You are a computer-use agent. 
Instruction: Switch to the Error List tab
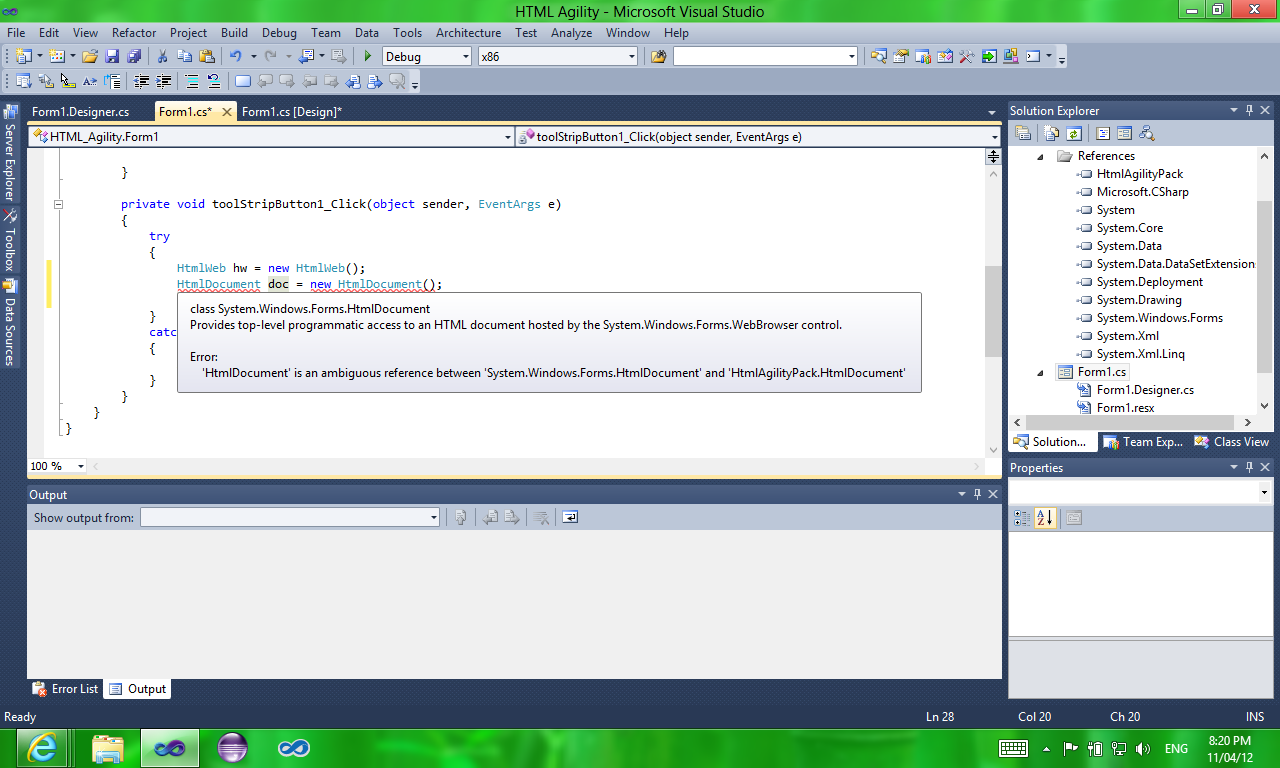click(x=66, y=689)
